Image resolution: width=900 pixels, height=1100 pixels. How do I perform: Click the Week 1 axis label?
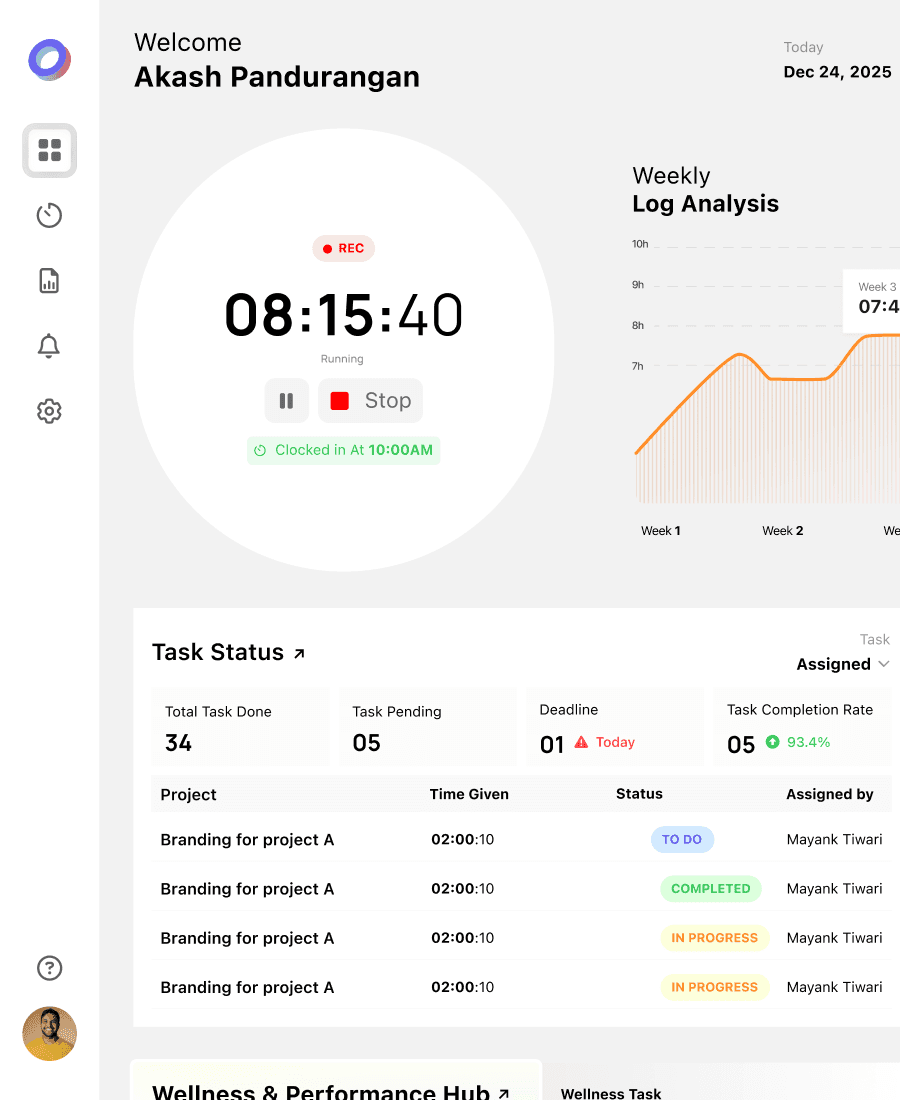[661, 531]
